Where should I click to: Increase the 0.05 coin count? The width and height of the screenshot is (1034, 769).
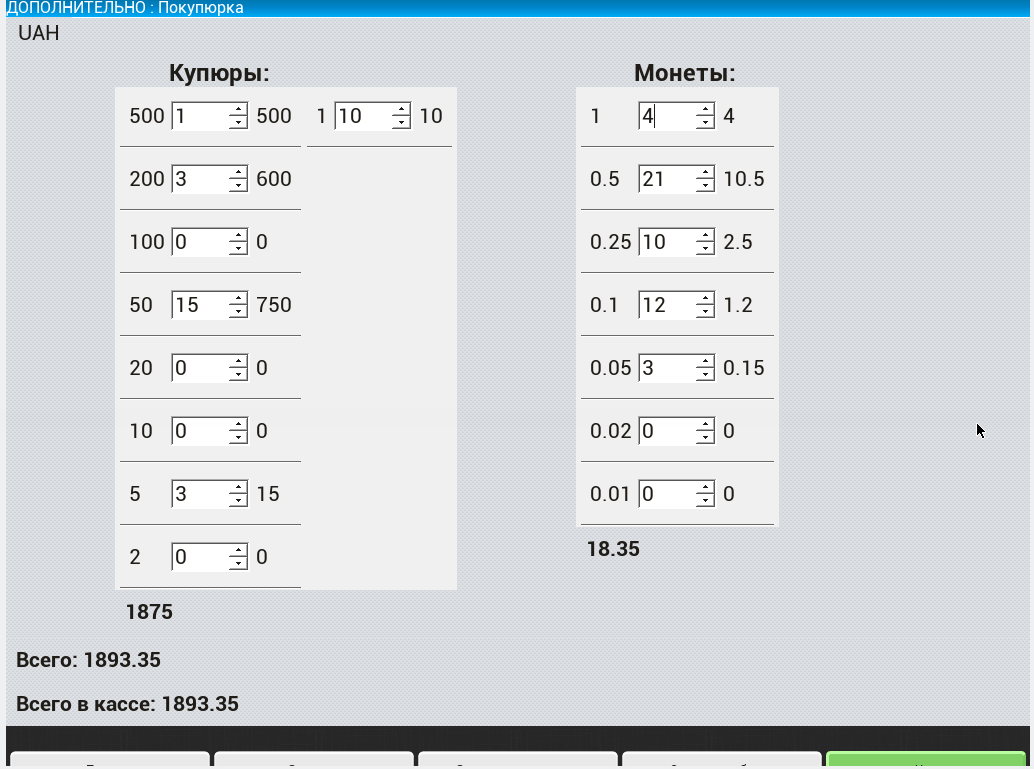click(705, 361)
